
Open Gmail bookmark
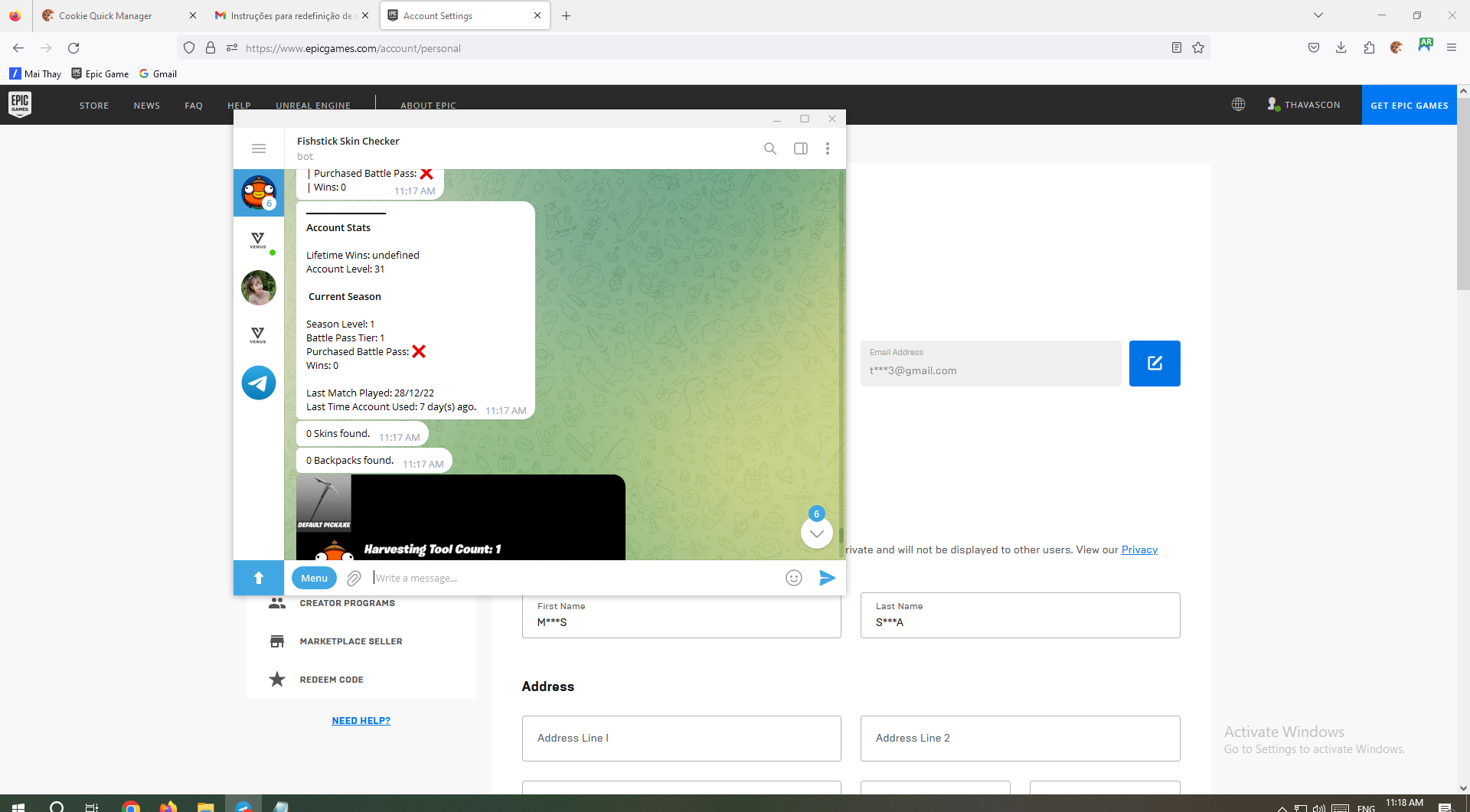pos(158,73)
